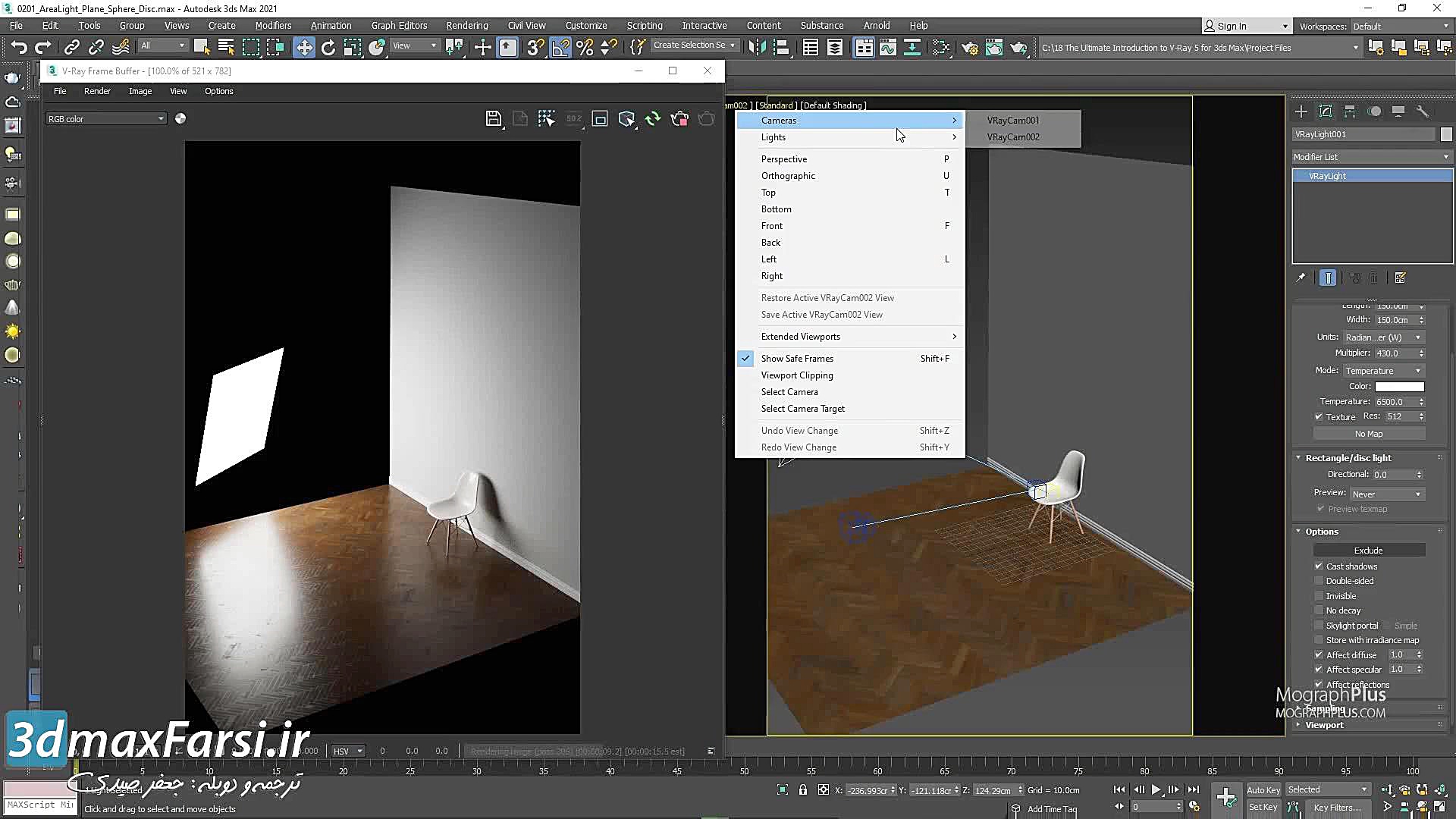Select the Move transform tool
Viewport: 1456px width, 819px height.
tap(304, 48)
